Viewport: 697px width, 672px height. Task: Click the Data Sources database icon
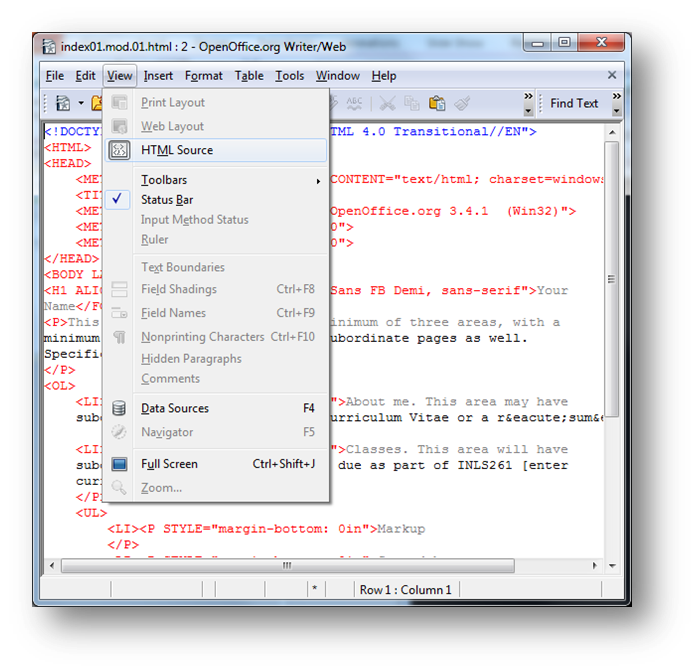[120, 408]
